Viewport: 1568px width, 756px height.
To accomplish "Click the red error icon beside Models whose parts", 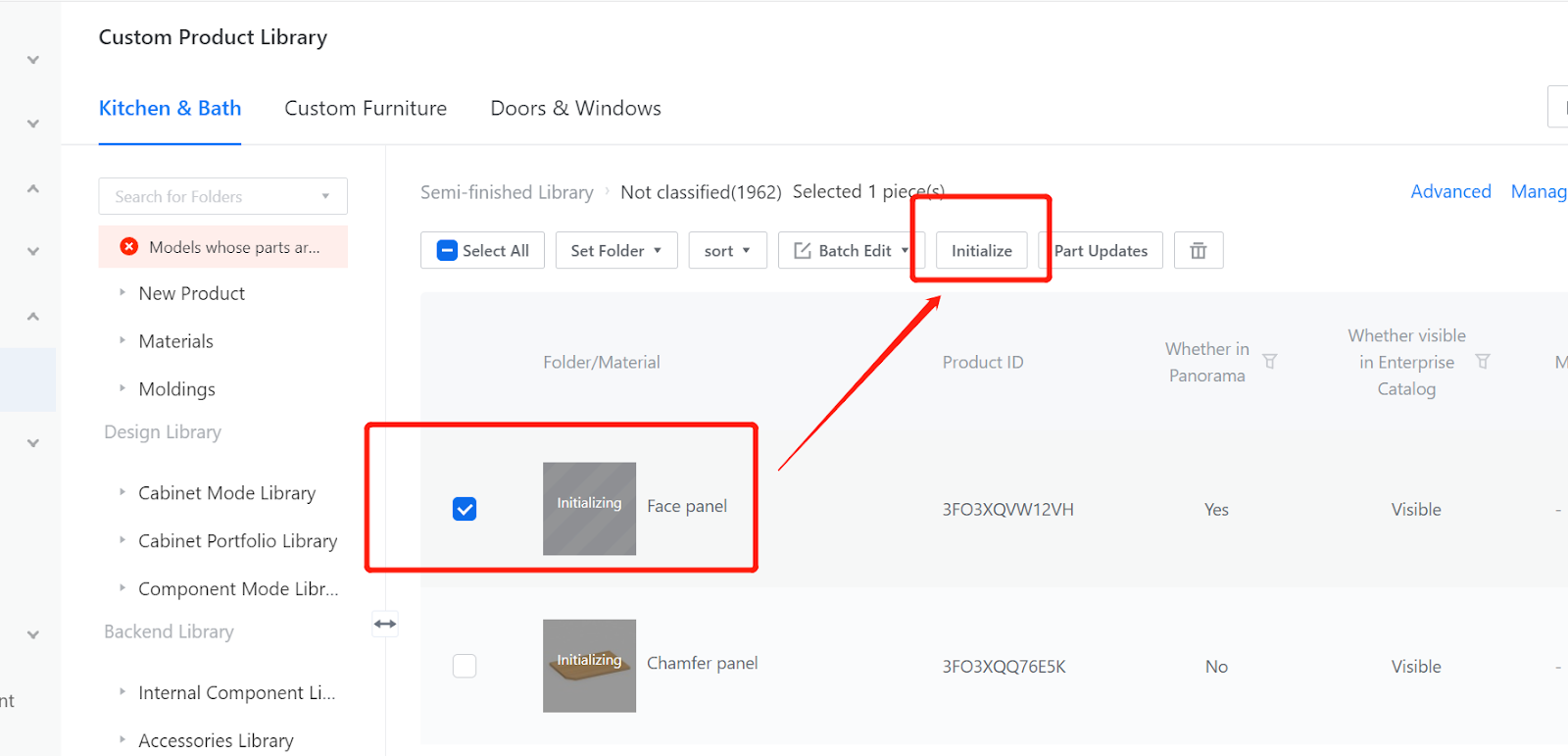I will 128,247.
